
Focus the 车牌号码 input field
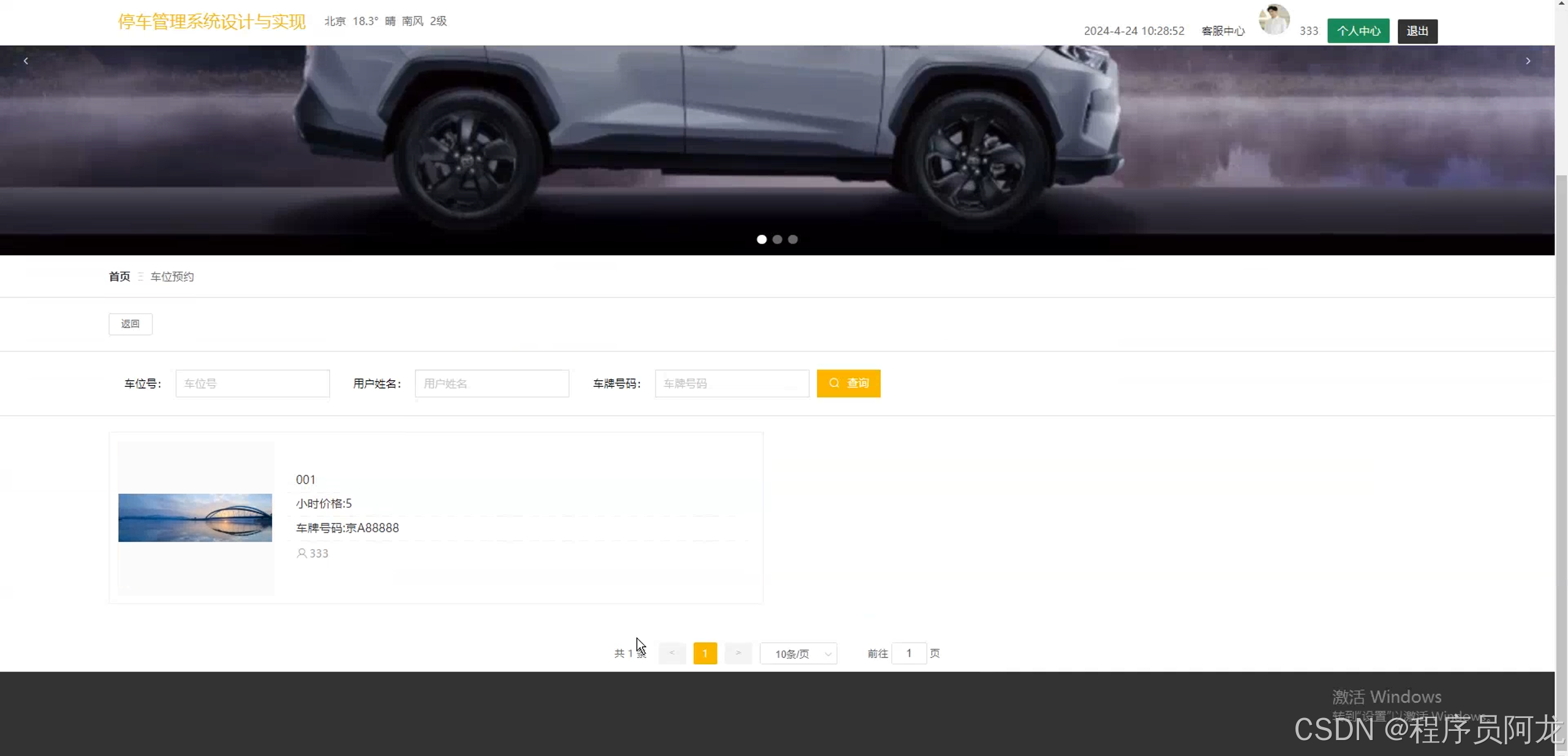coord(731,383)
